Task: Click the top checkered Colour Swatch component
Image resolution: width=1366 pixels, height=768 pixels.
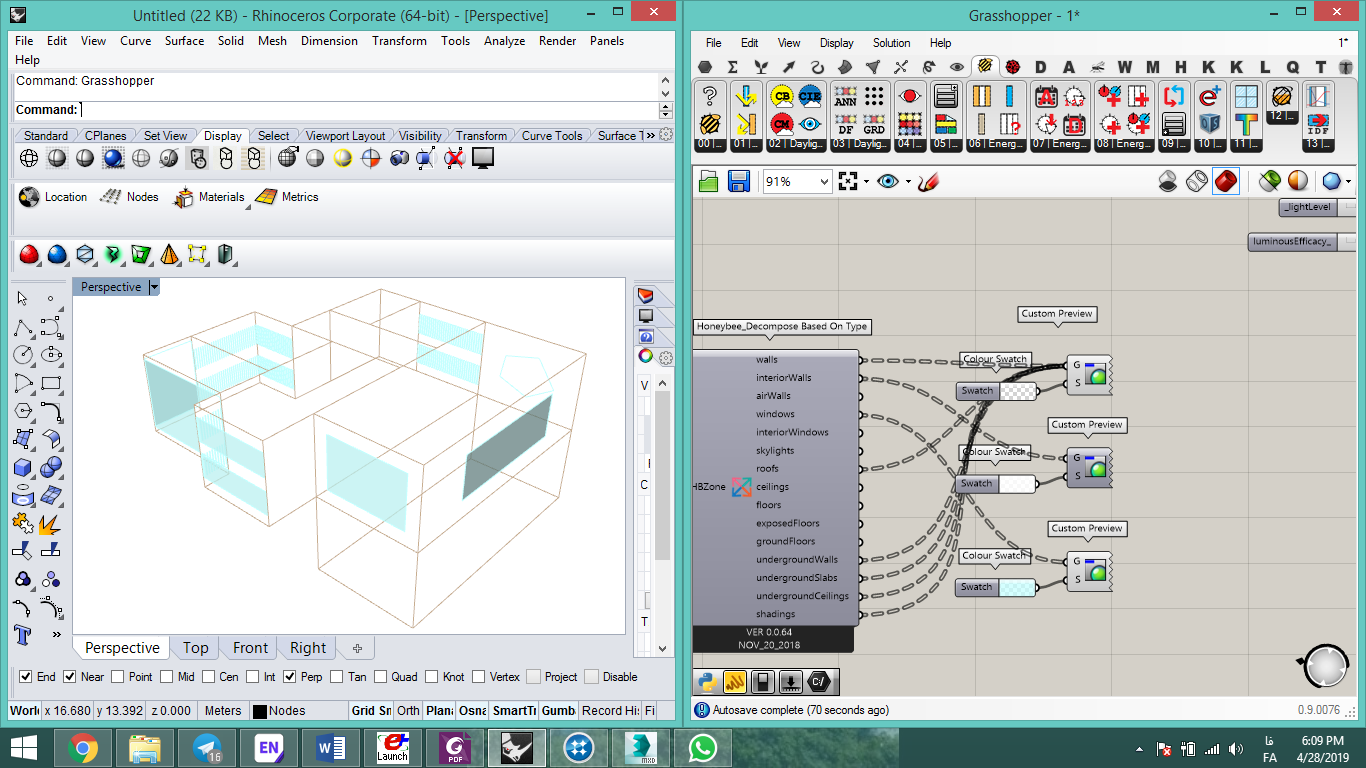Action: 997,391
